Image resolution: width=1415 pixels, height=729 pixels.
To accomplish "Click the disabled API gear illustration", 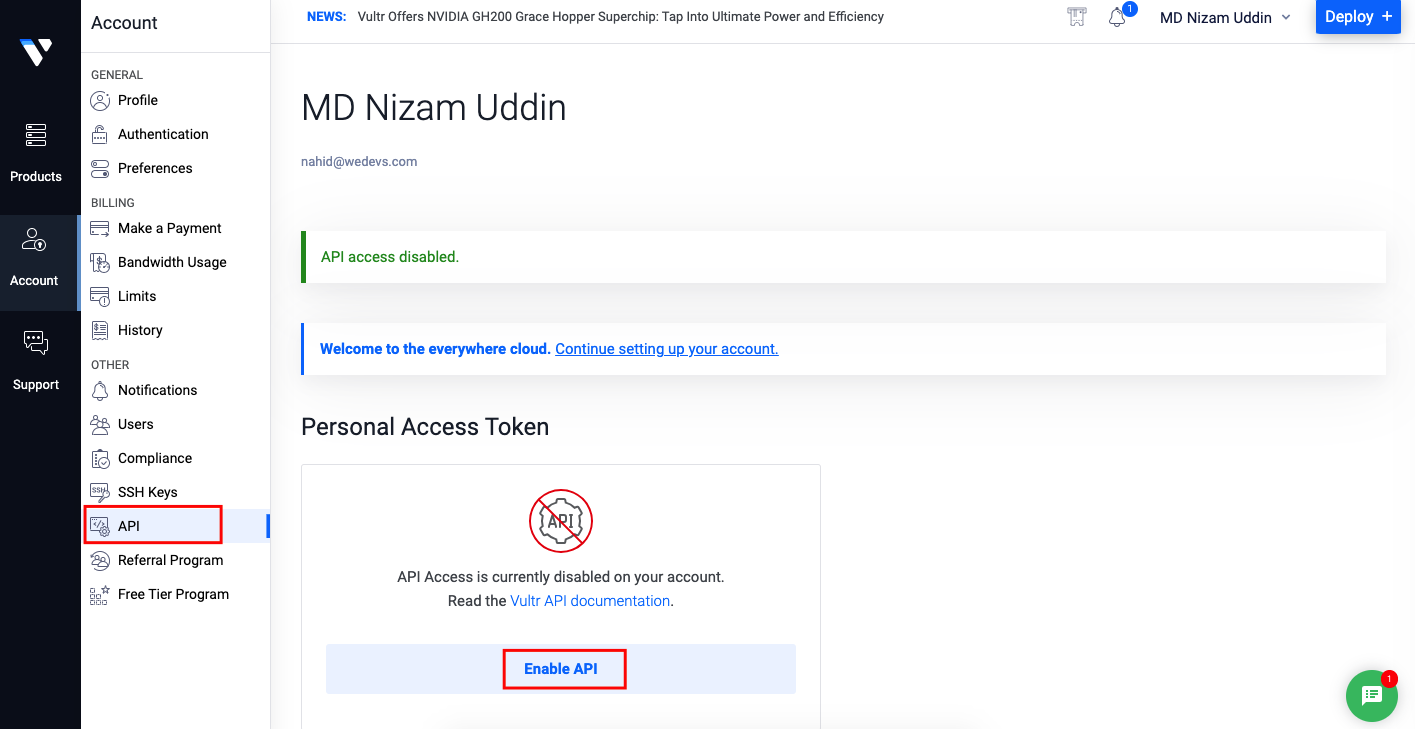I will pos(561,520).
